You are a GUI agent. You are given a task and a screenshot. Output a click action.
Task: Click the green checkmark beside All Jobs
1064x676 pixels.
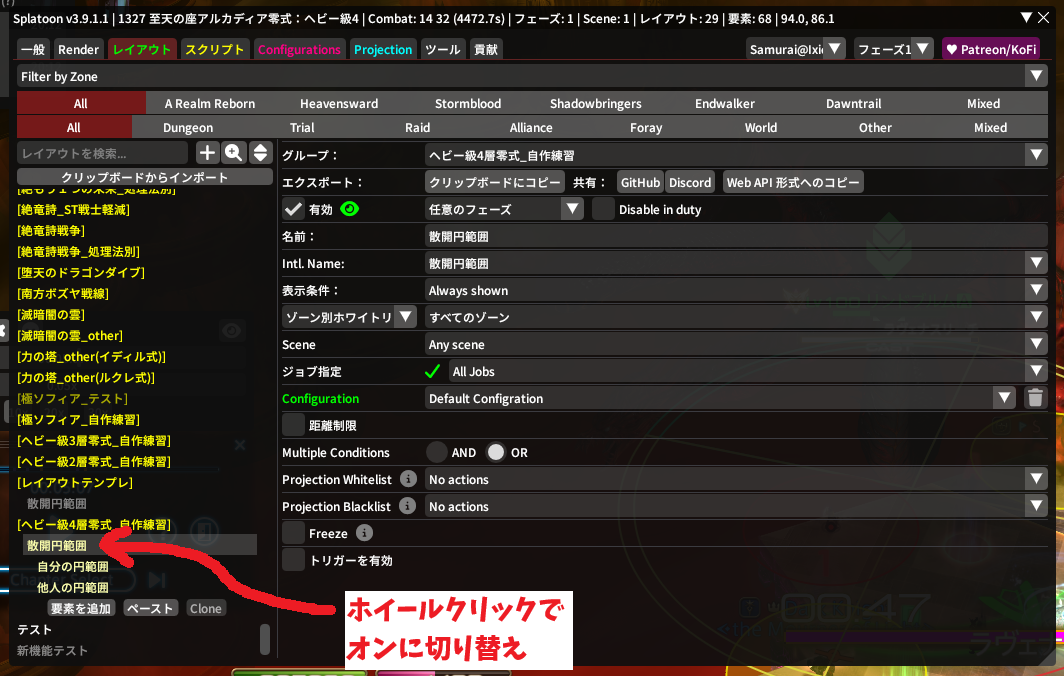tap(432, 371)
